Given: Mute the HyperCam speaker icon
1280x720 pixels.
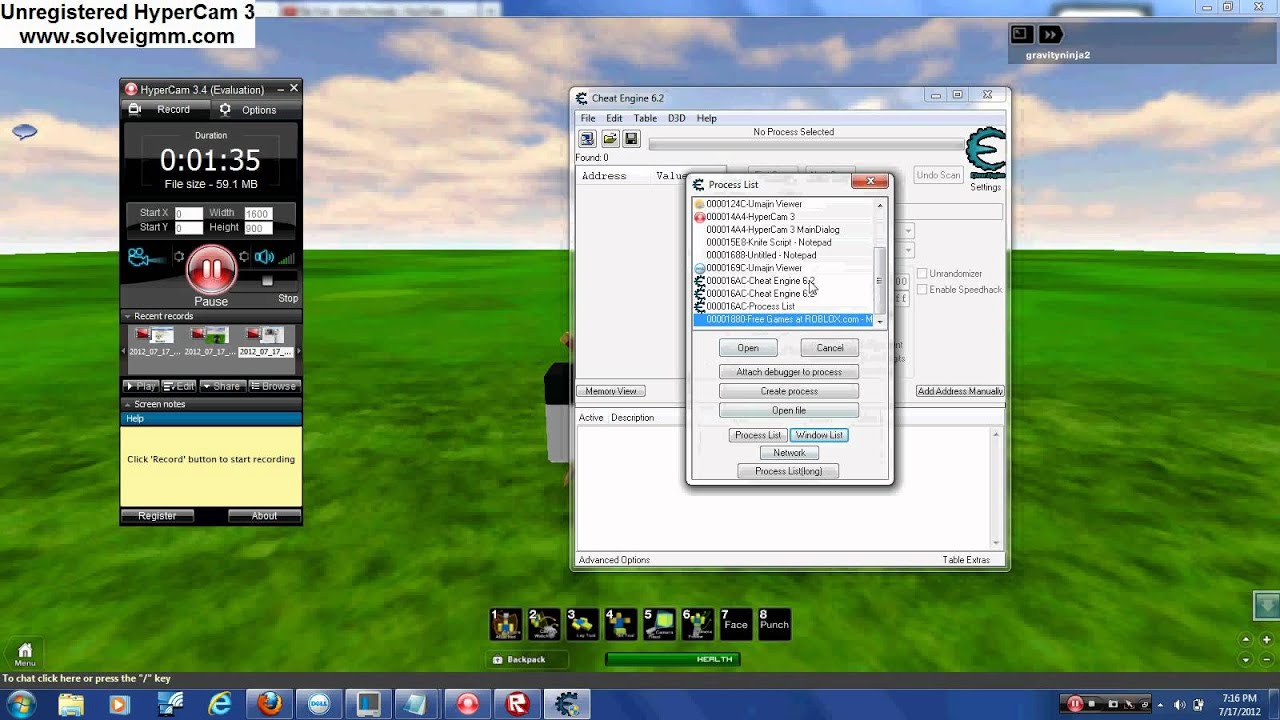Looking at the screenshot, I should [x=264, y=257].
